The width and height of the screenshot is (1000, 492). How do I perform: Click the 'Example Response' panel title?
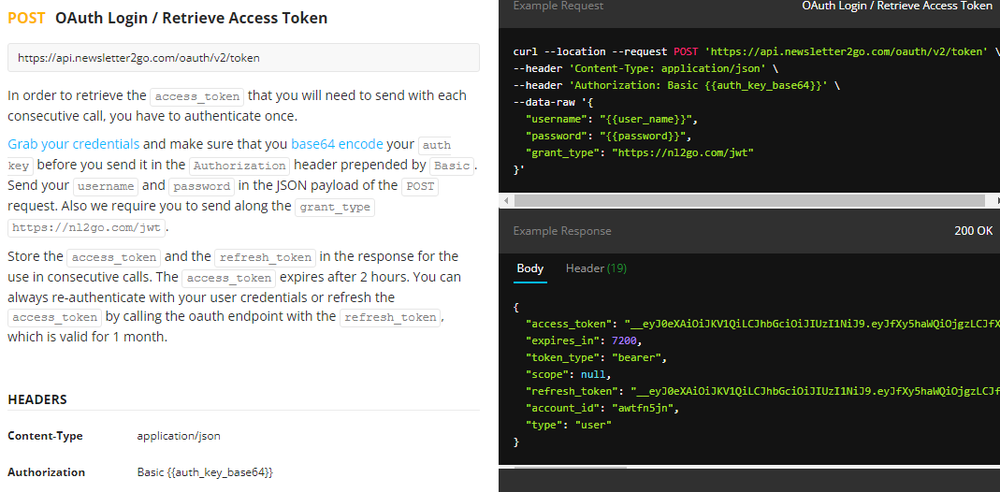[562, 231]
